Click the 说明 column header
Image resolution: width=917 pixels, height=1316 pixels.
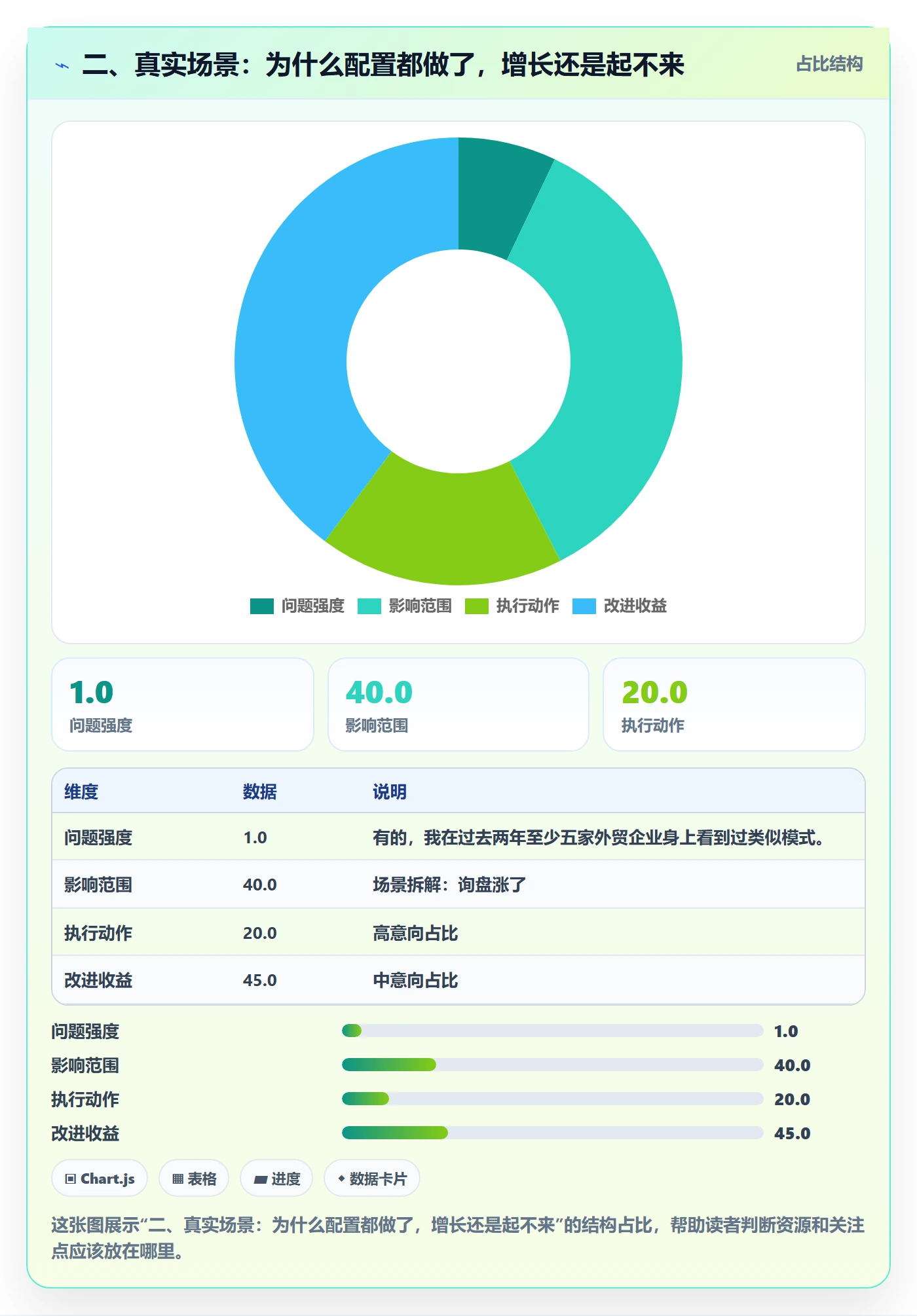point(390,792)
